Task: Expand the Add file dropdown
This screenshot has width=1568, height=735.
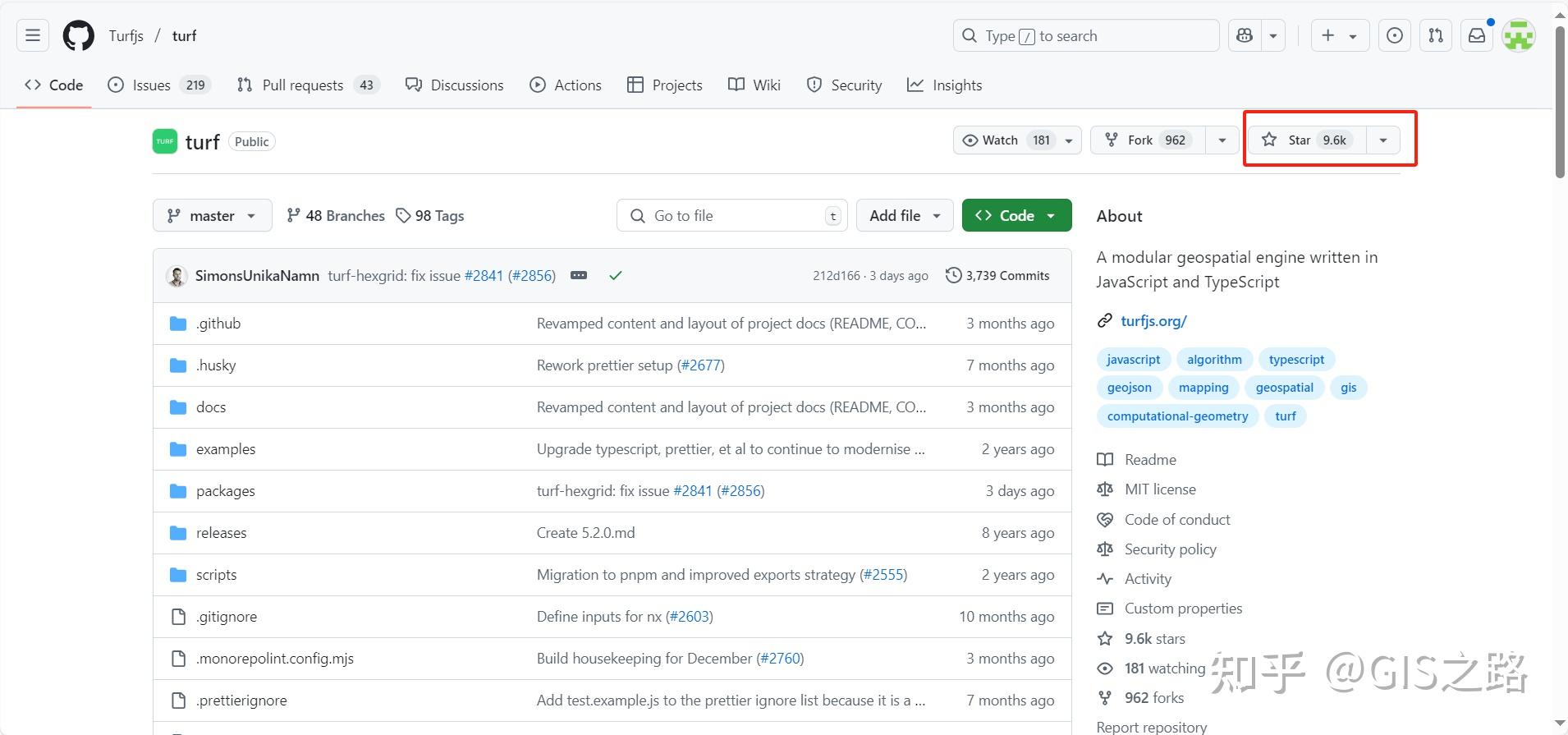Action: coord(904,216)
